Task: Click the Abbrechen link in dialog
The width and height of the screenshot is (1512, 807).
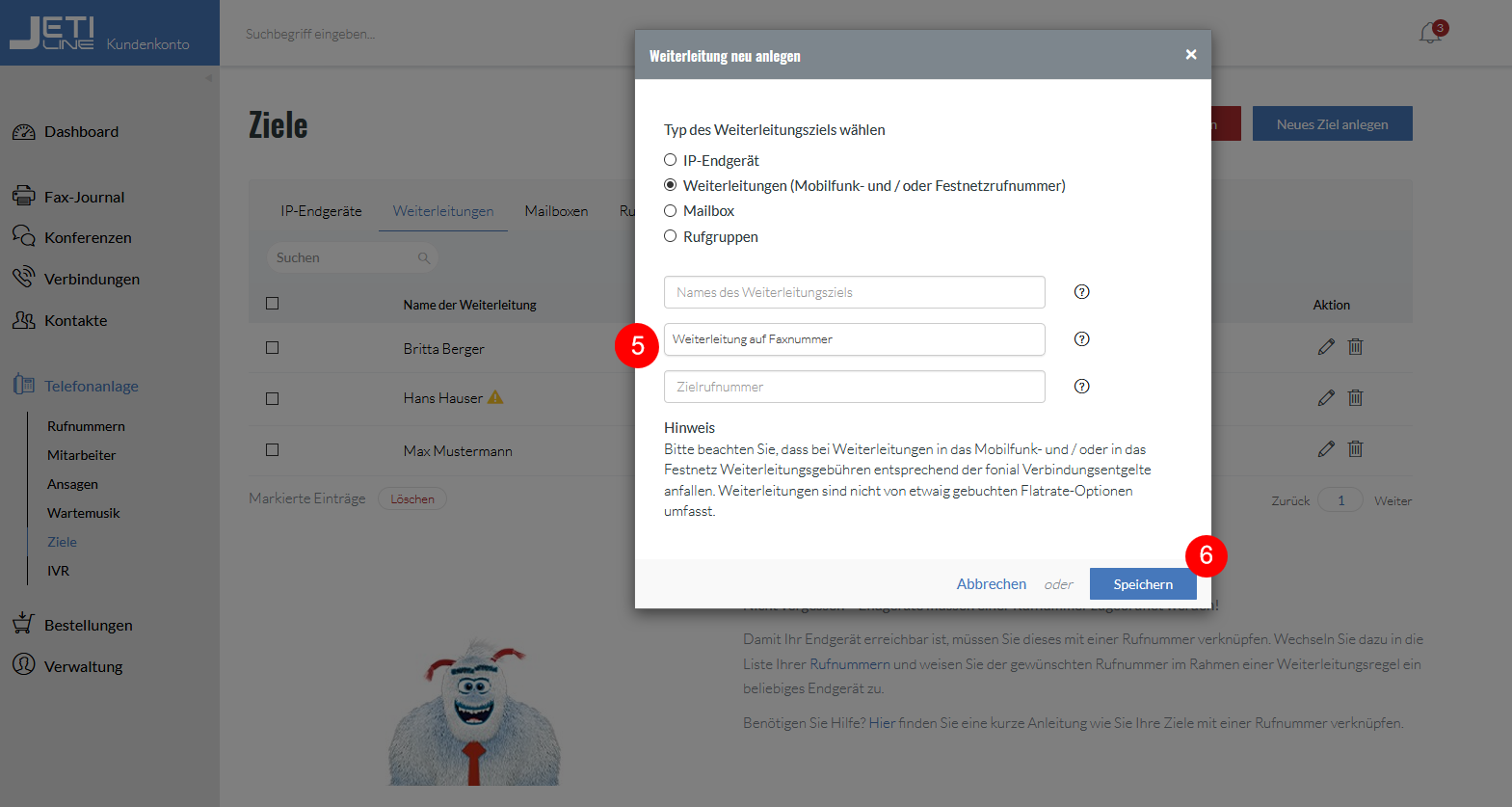Action: [991, 584]
